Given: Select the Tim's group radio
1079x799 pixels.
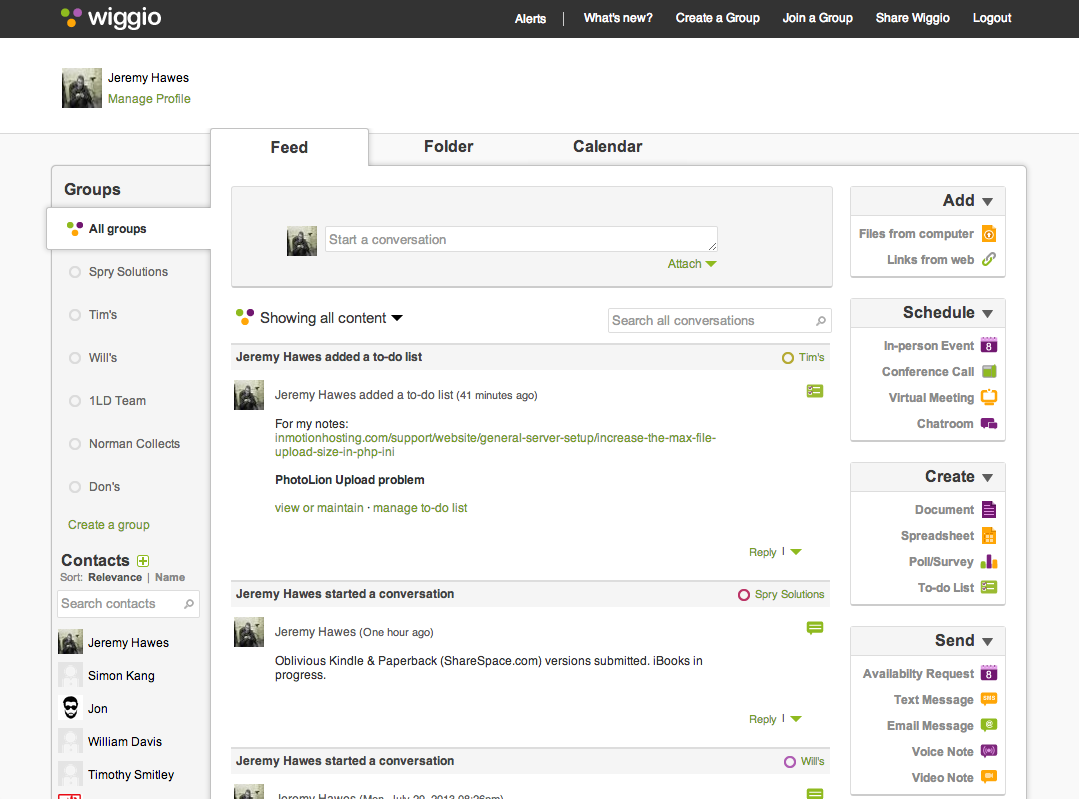Looking at the screenshot, I should click(75, 315).
